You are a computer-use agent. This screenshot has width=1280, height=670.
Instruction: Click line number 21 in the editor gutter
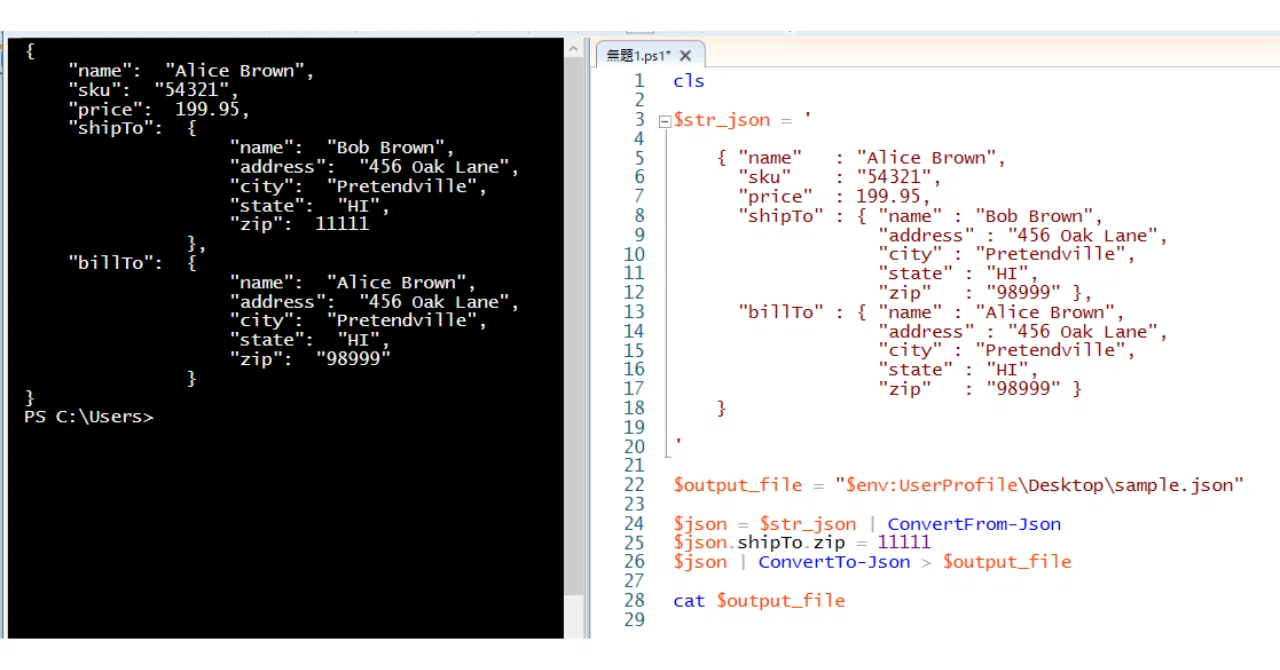point(634,466)
